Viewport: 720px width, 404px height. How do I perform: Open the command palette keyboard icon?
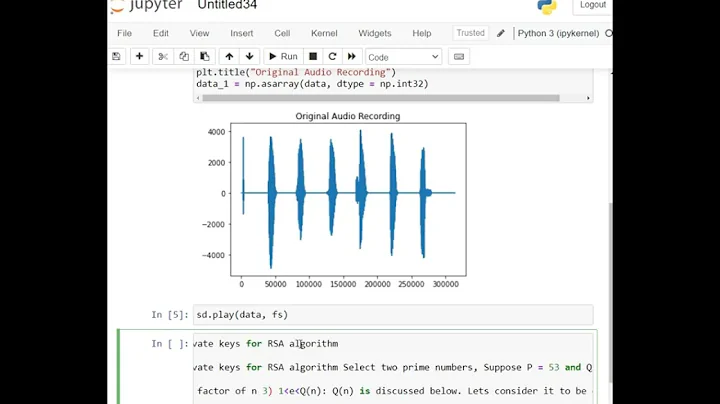[459, 56]
